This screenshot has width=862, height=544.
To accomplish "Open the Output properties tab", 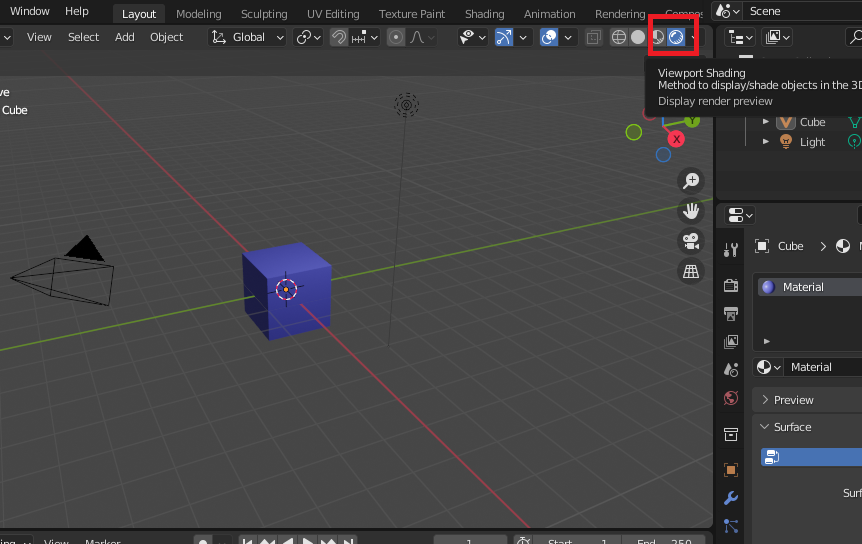I will coord(731,314).
